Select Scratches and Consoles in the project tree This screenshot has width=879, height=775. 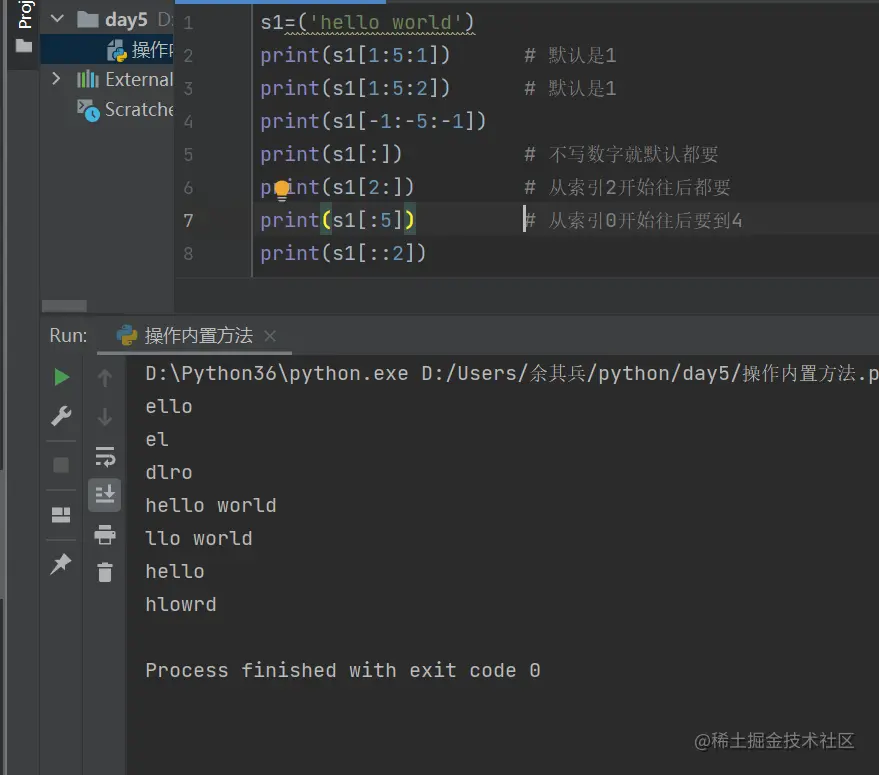126,109
